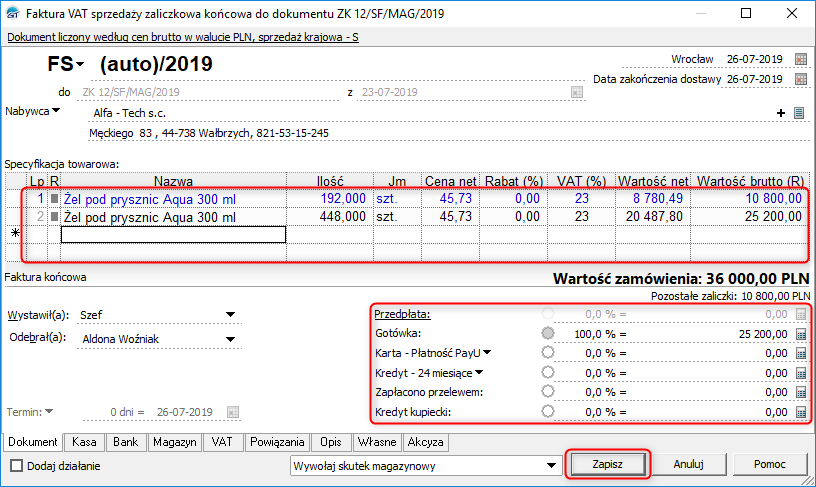Expand the Wystawił(a) Szef dropdown

(x=231, y=315)
